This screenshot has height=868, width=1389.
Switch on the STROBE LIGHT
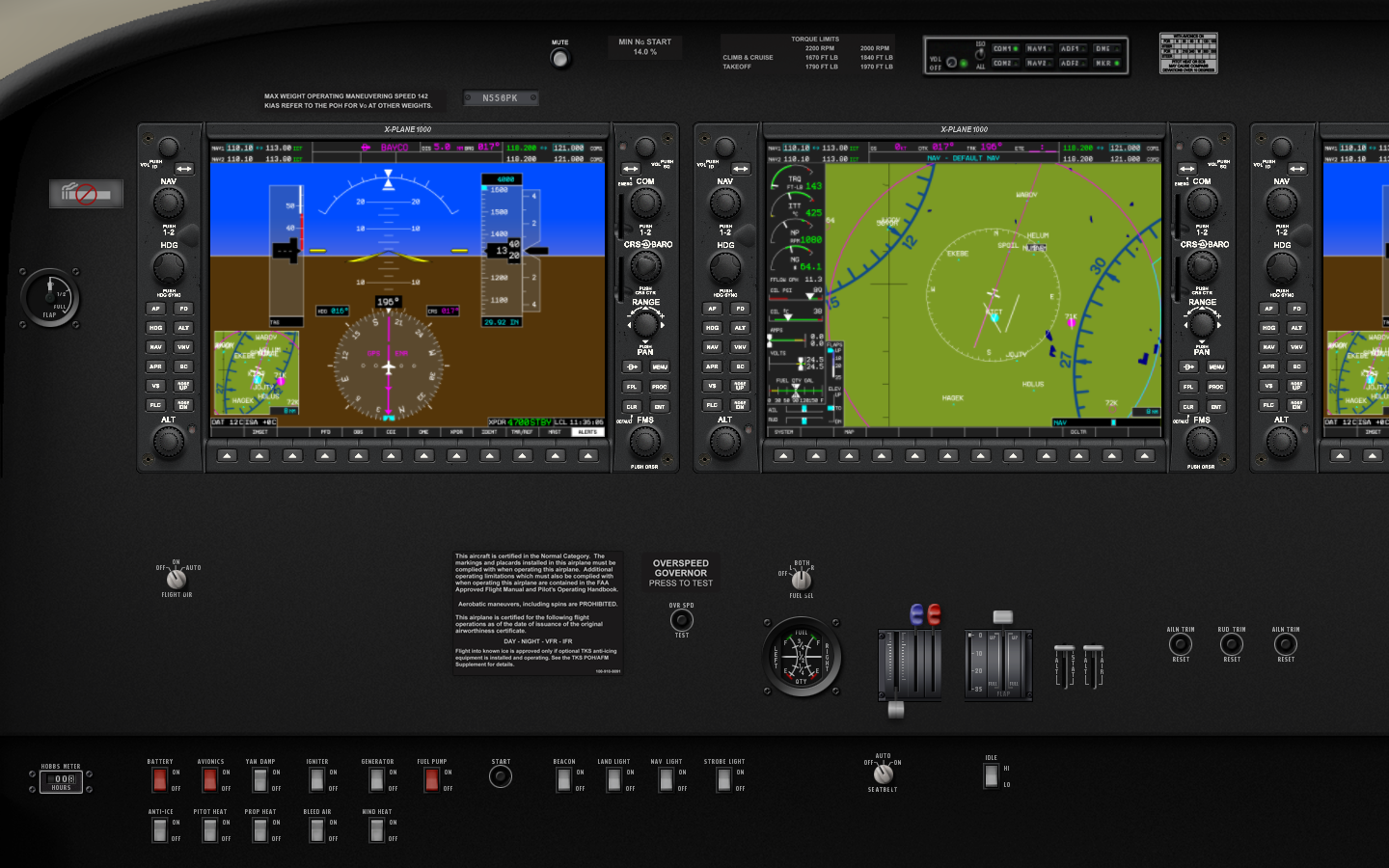point(723,779)
